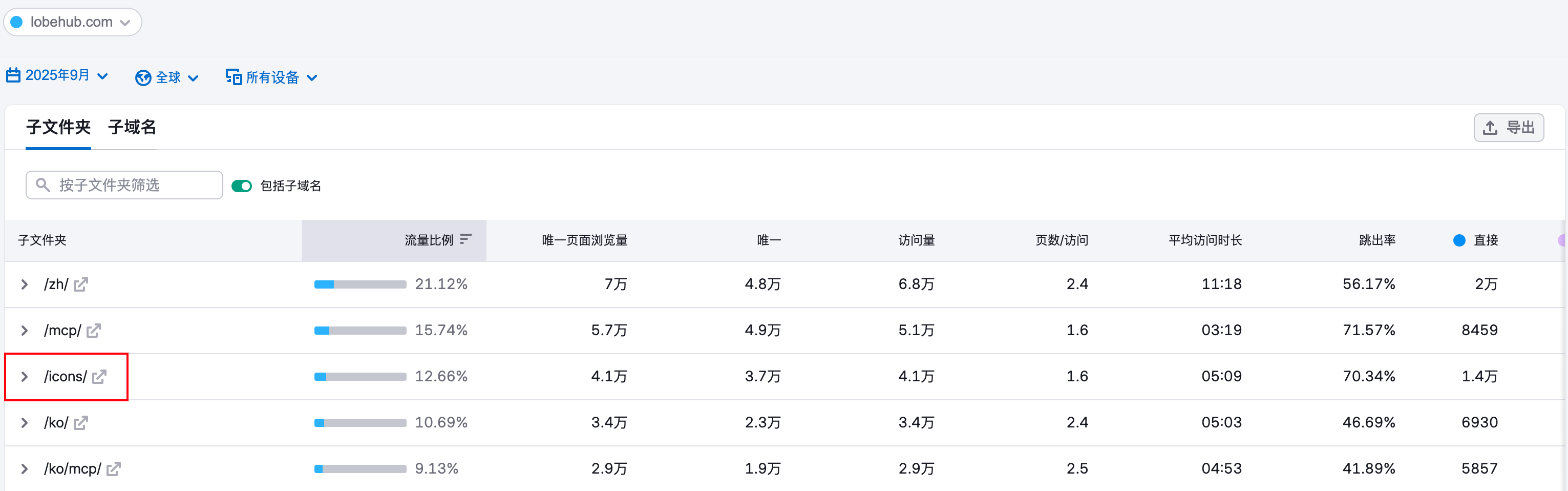Open external link icon beside /icons/

point(99,377)
